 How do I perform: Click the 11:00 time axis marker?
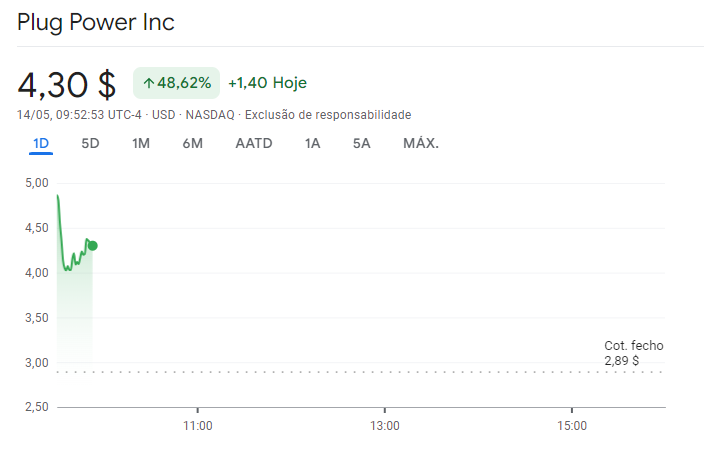(198, 426)
